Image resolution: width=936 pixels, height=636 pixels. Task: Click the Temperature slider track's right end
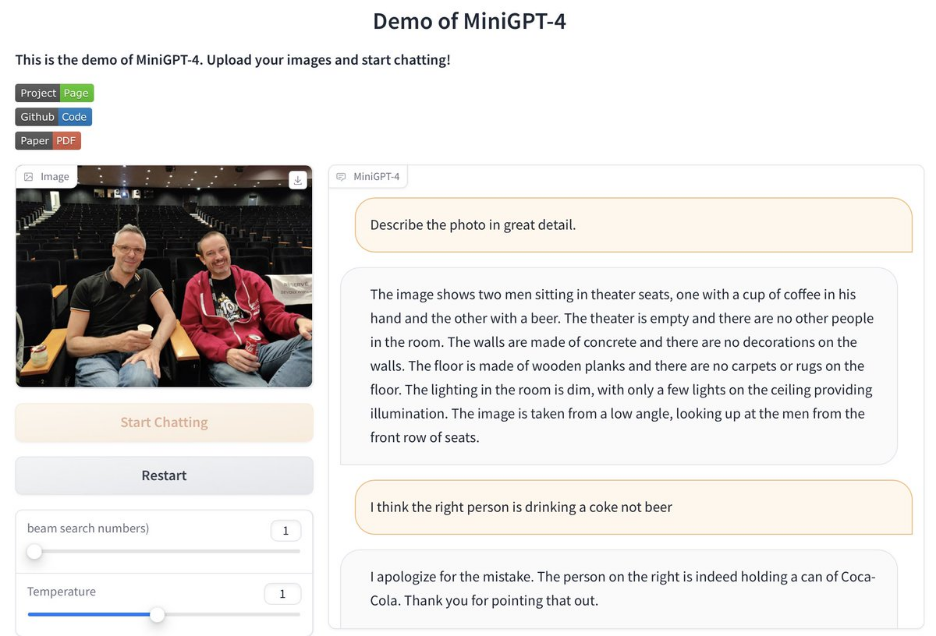click(297, 615)
